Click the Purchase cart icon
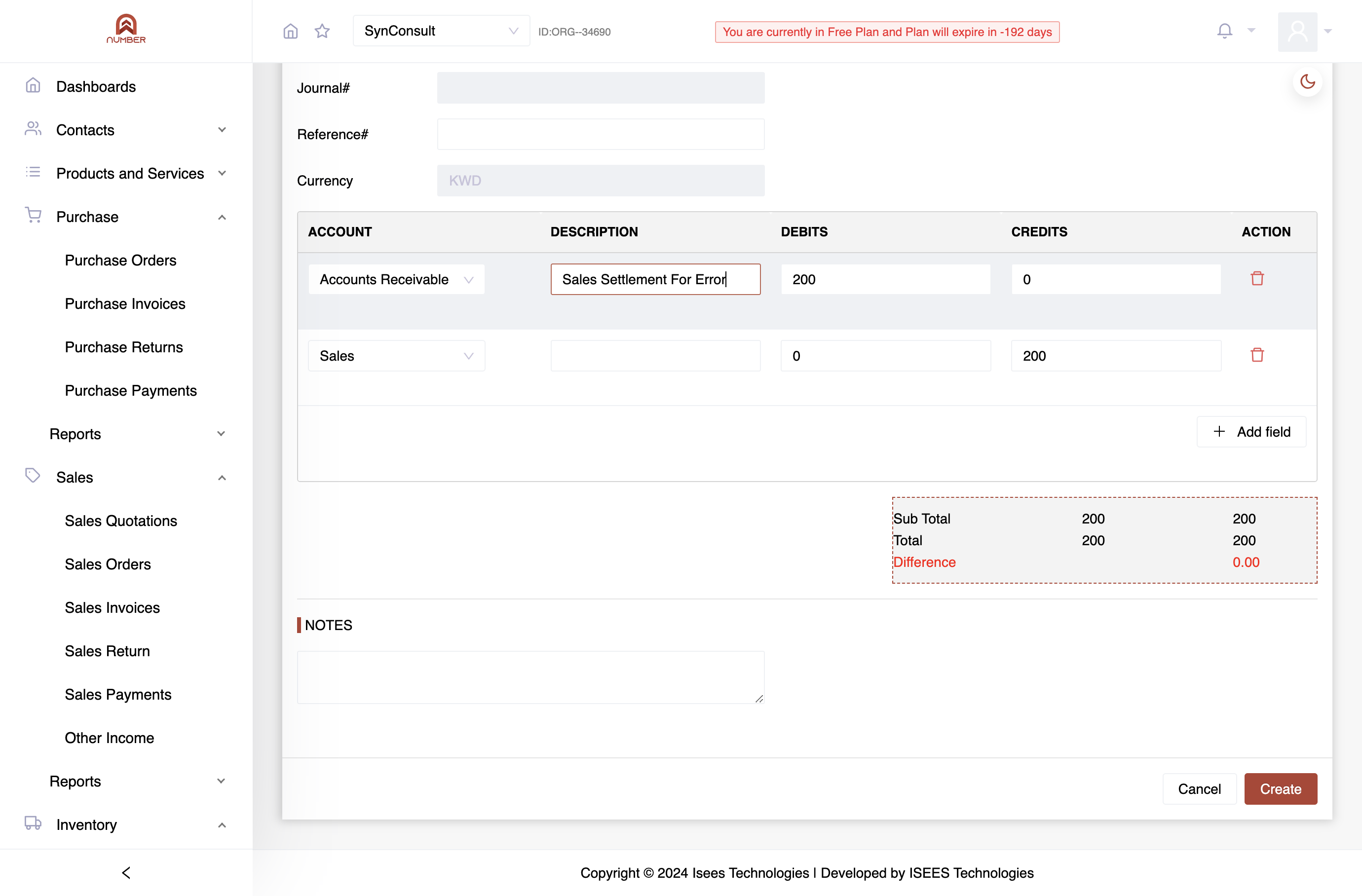The height and width of the screenshot is (896, 1362). 33,216
